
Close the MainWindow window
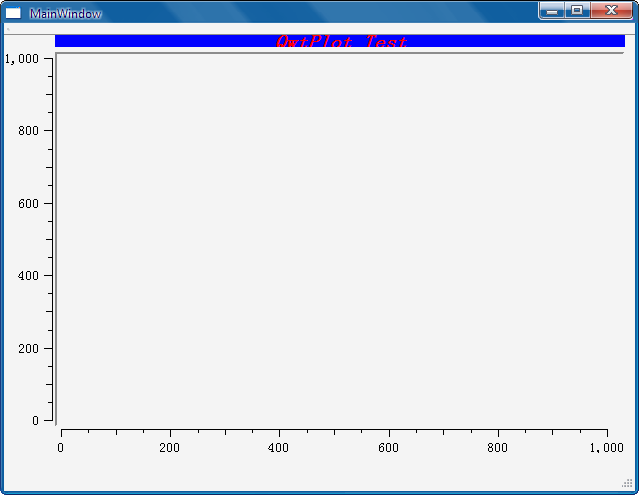(x=611, y=11)
